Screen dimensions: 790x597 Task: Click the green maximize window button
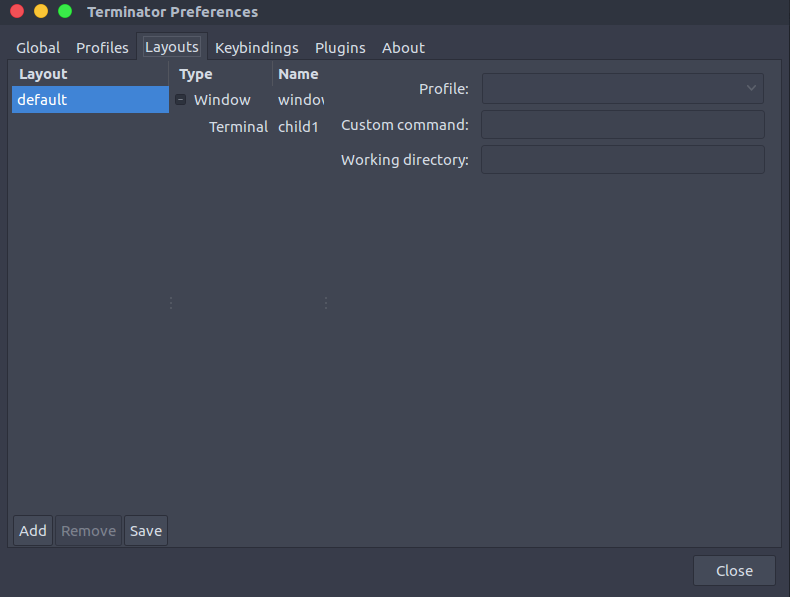pyautogui.click(x=65, y=11)
